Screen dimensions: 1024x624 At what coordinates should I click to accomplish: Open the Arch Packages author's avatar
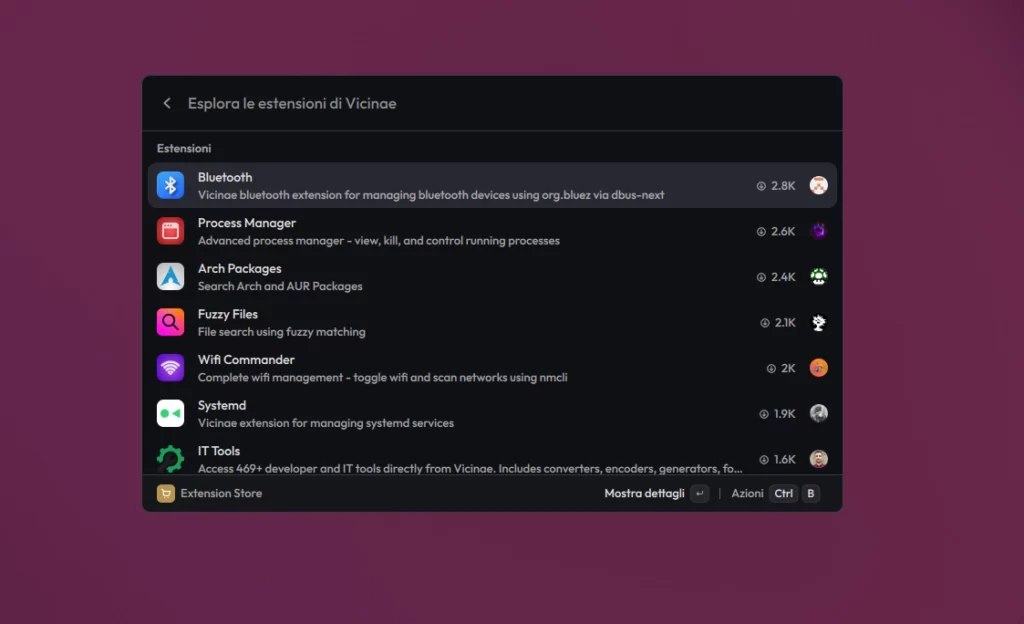tap(819, 277)
